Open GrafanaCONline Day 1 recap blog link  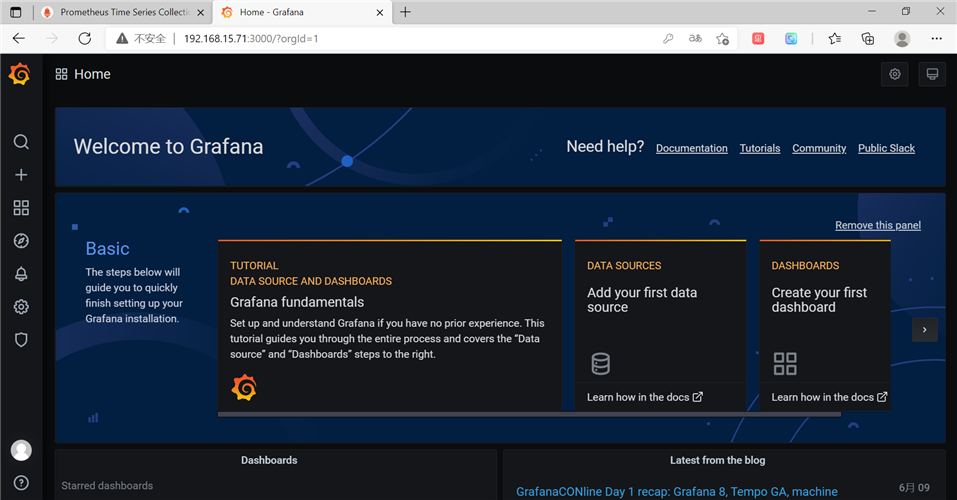pos(677,491)
